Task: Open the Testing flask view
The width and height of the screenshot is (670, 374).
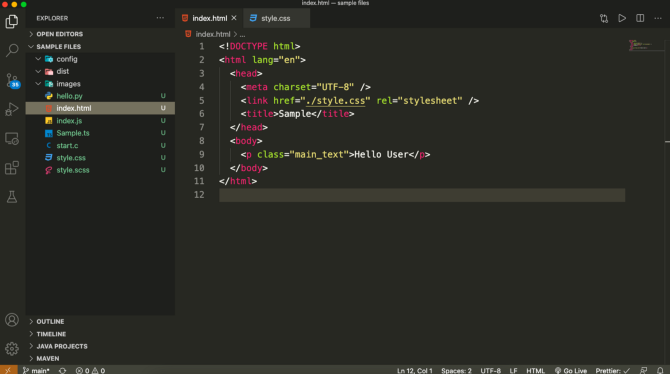Action: pos(12,197)
